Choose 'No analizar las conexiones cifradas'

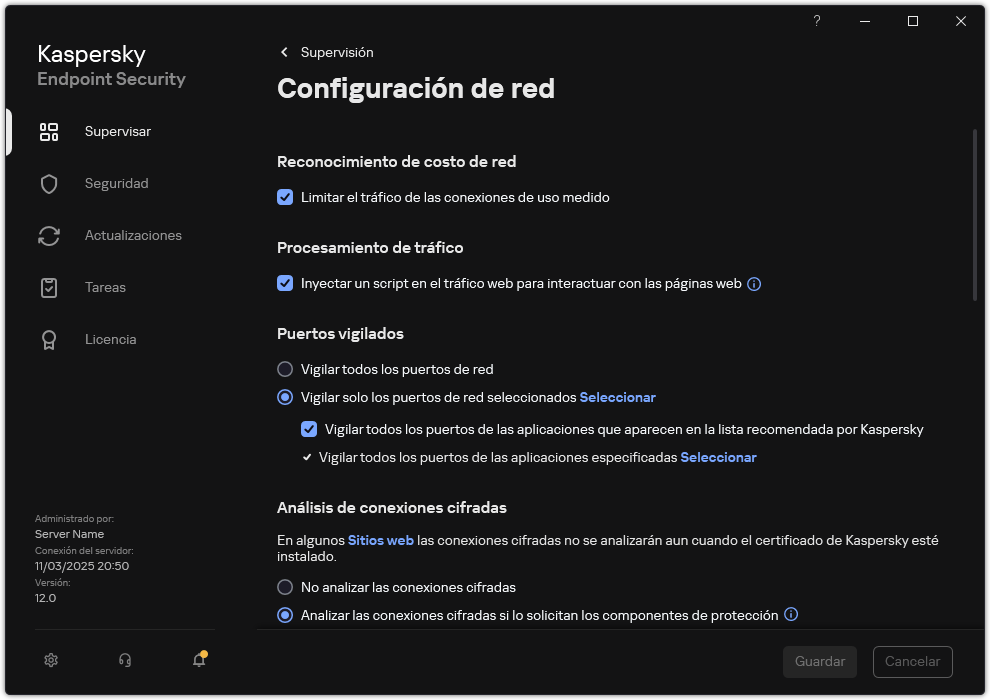coord(285,587)
